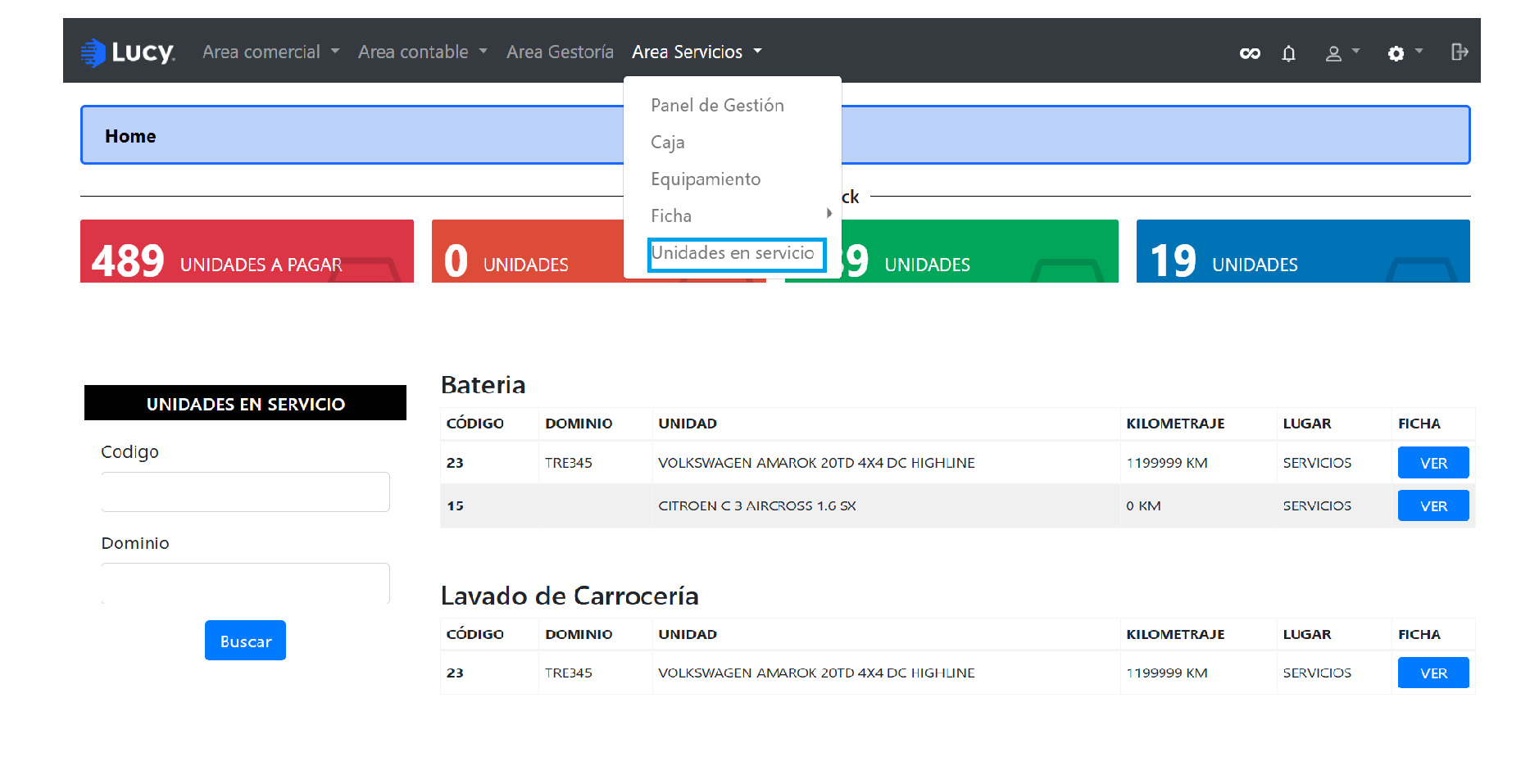Image resolution: width=1530 pixels, height=784 pixels.
Task: Click TRE345 domain in Bateria table
Action: coord(569,463)
